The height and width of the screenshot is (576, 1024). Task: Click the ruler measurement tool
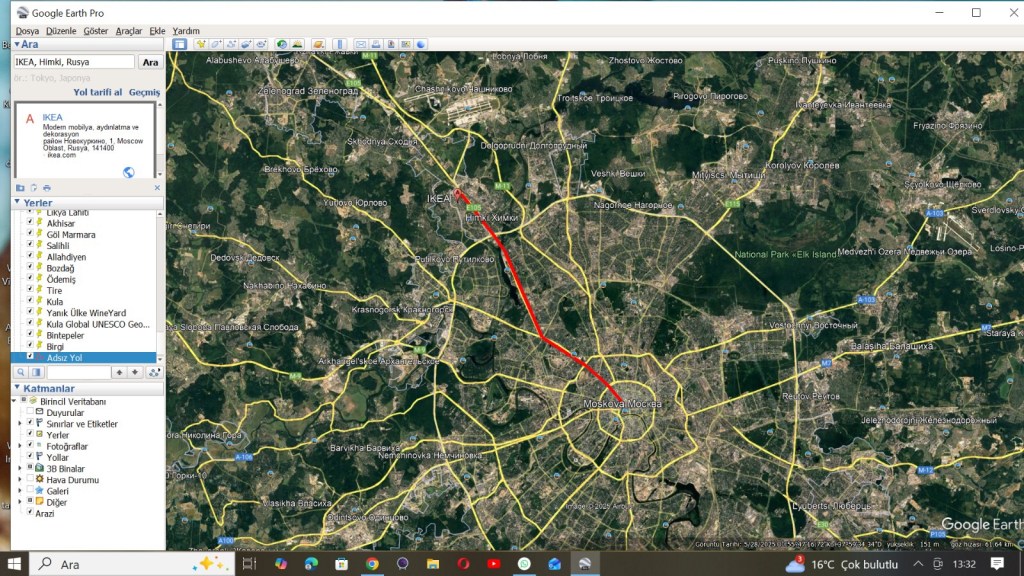click(x=339, y=44)
